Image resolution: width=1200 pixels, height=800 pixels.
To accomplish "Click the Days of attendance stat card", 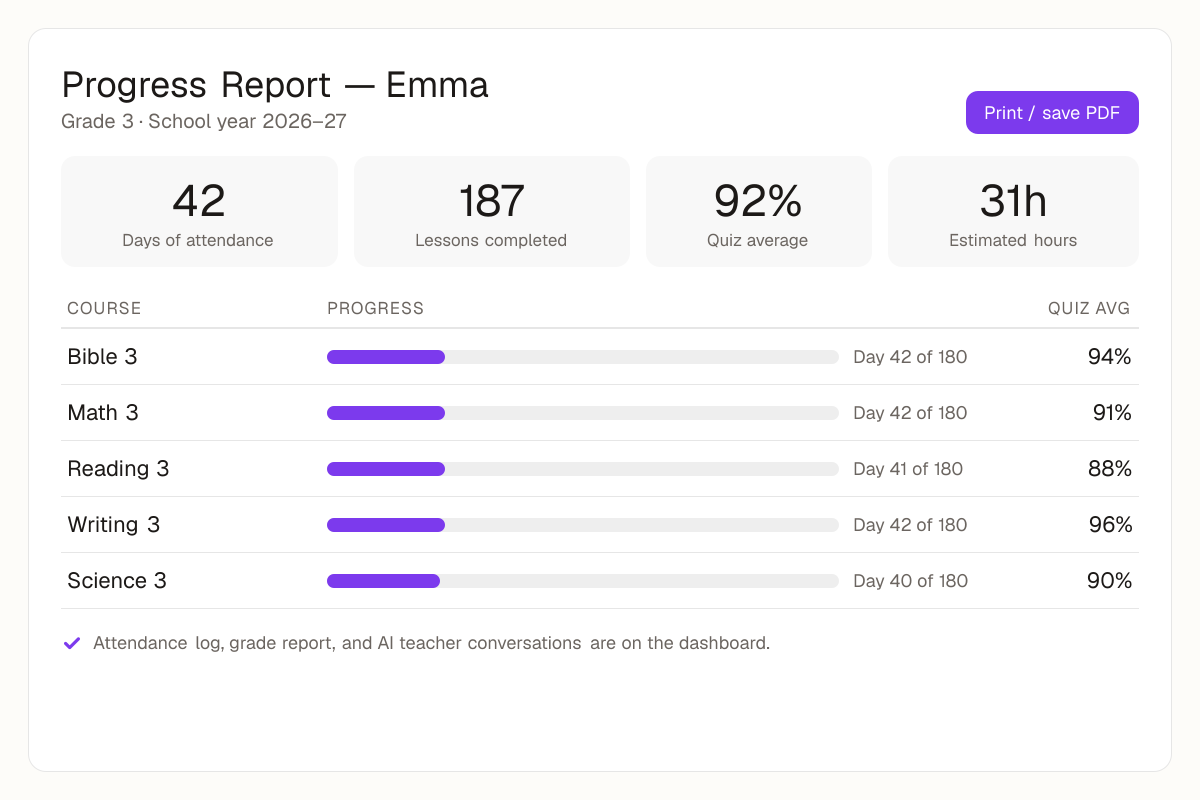I will click(199, 211).
